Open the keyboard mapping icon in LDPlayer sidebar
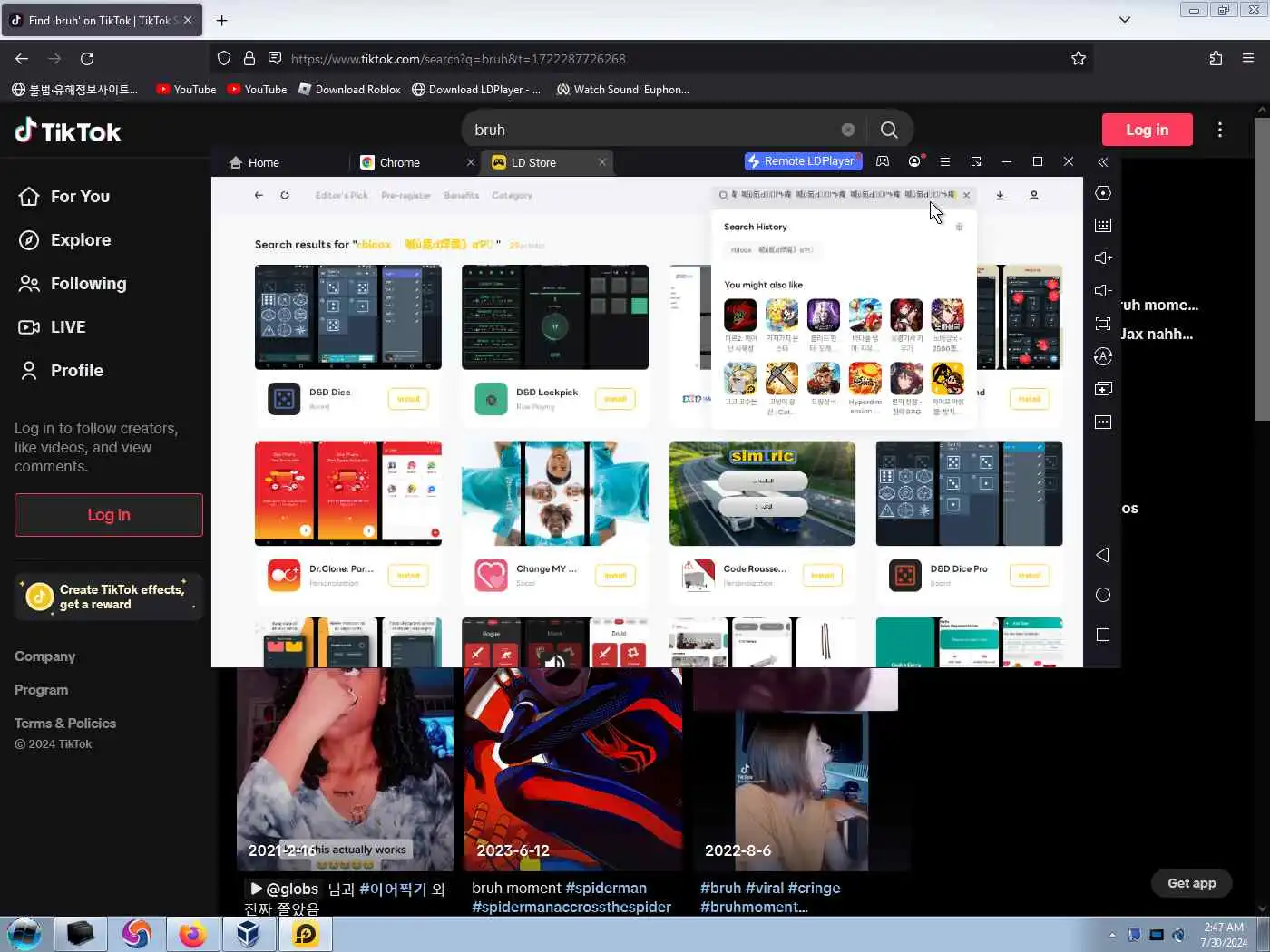 click(x=1103, y=225)
